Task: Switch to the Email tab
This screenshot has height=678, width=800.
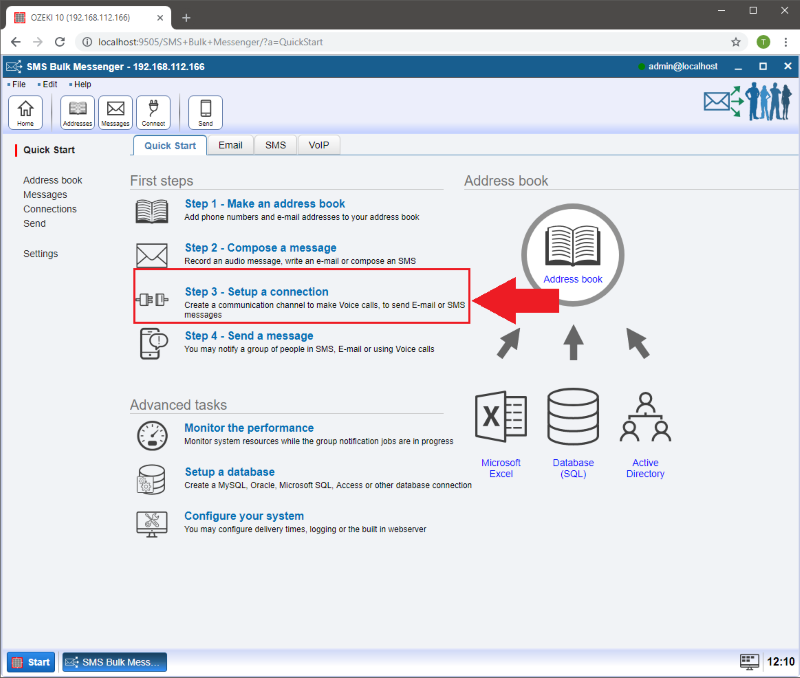Action: coord(230,145)
